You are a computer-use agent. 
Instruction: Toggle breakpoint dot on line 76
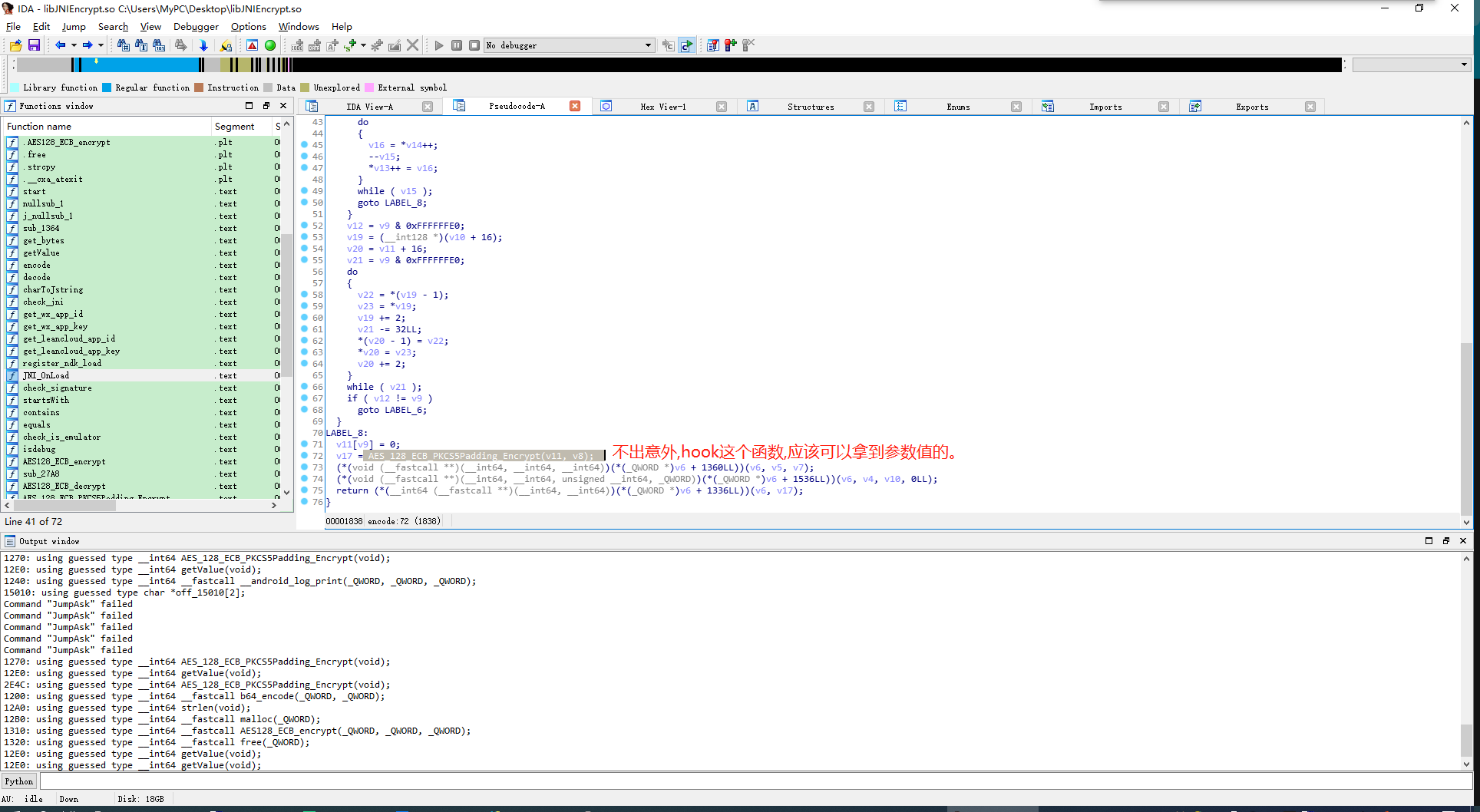pyautogui.click(x=304, y=501)
